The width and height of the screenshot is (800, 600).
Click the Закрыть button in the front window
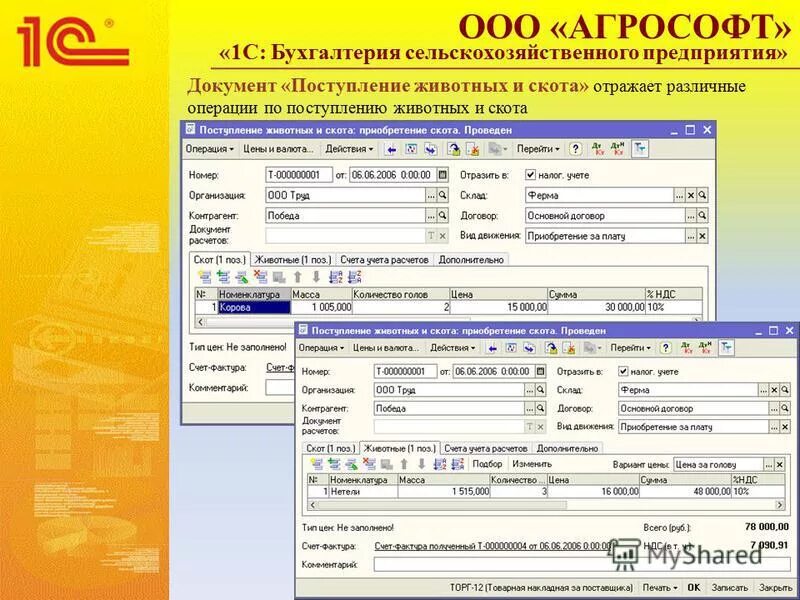(774, 588)
